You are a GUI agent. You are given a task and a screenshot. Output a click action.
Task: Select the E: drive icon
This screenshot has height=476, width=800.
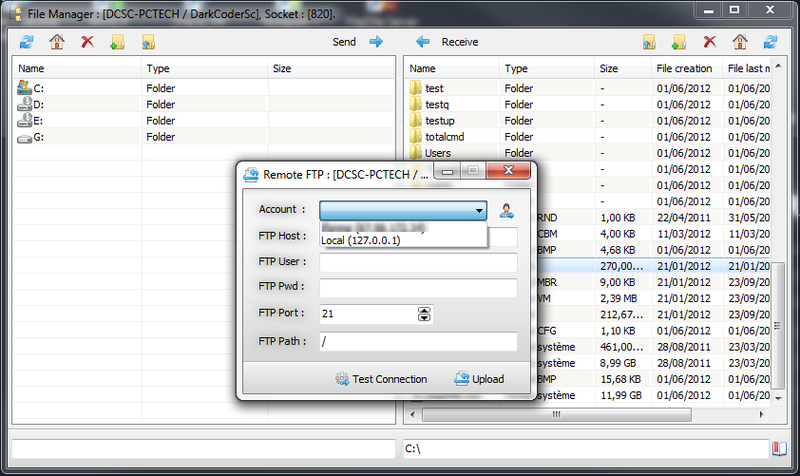[x=24, y=120]
